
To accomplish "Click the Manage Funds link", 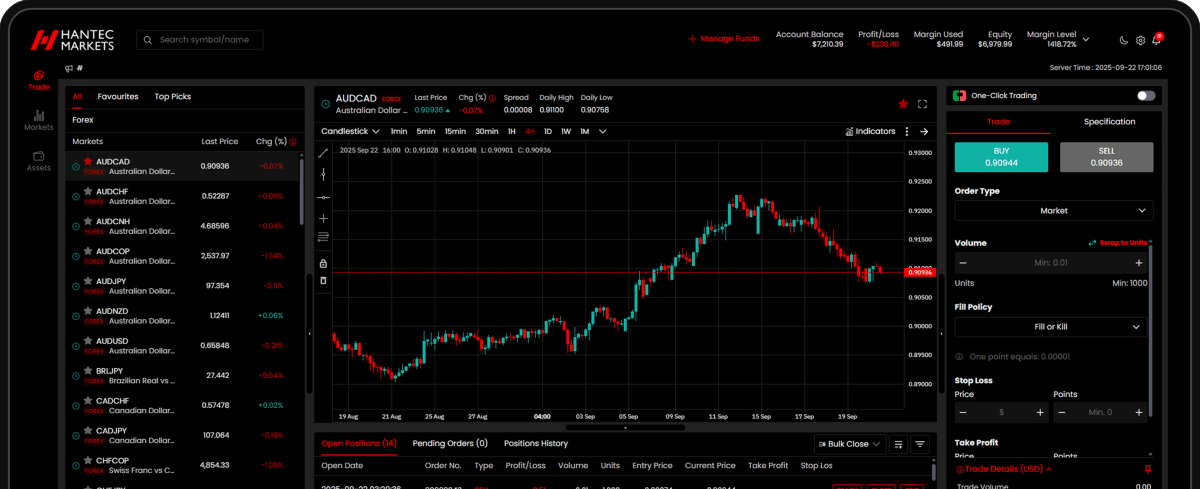I will tap(723, 39).
